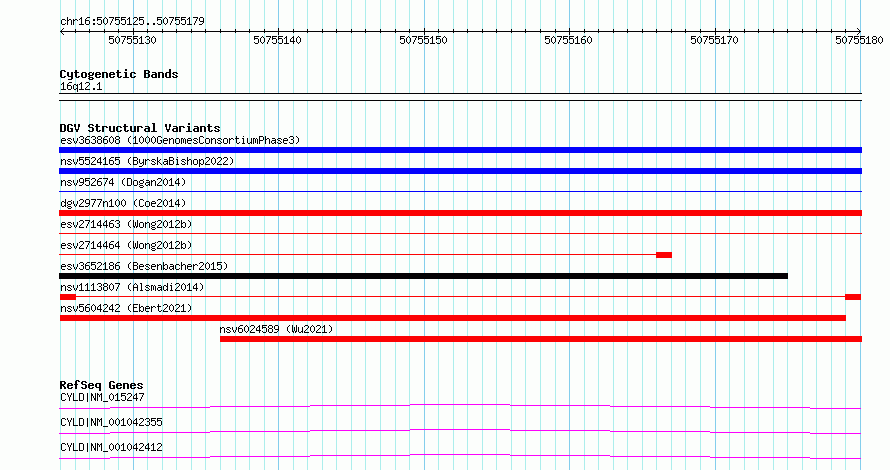Click the thin red line of esv2714463
890x470 pixels.
click(x=460, y=234)
